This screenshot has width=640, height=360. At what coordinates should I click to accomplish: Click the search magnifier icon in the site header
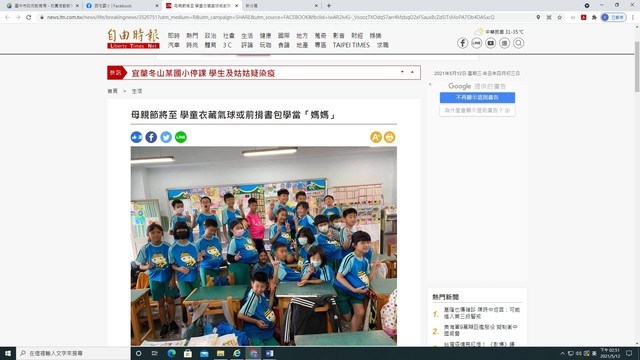(518, 43)
